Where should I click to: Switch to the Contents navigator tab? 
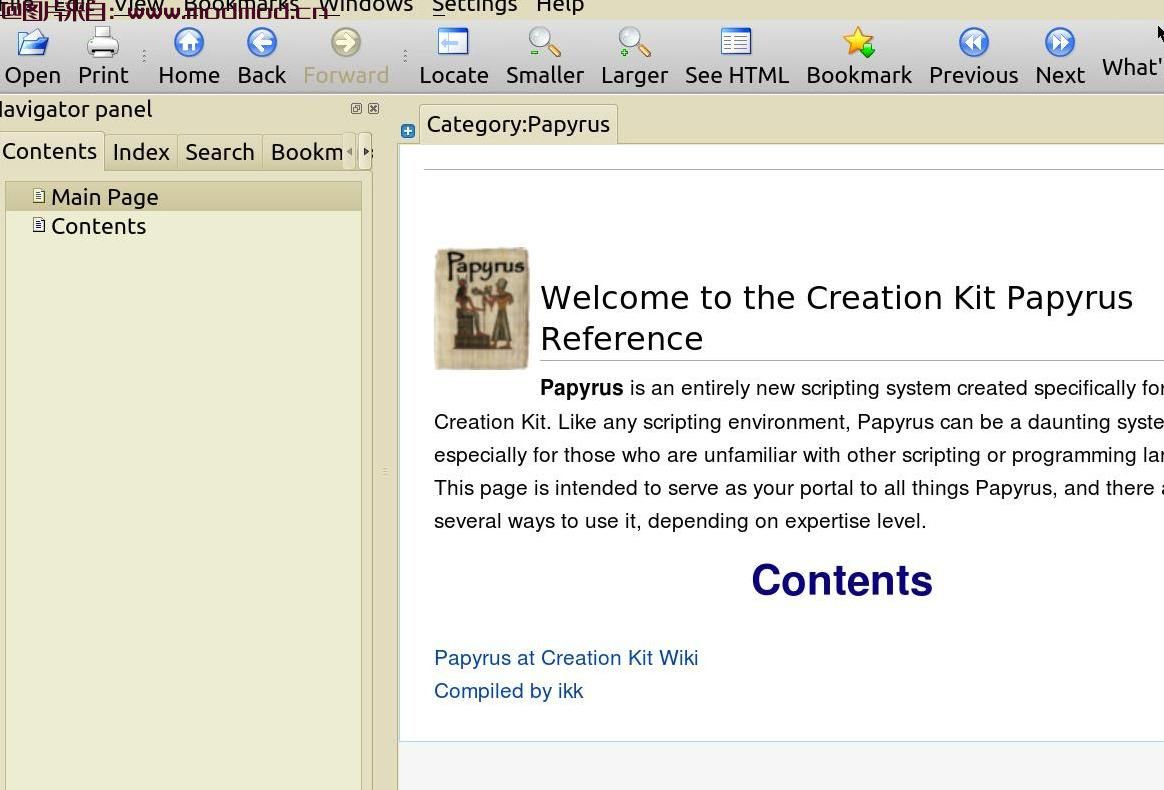coord(50,151)
